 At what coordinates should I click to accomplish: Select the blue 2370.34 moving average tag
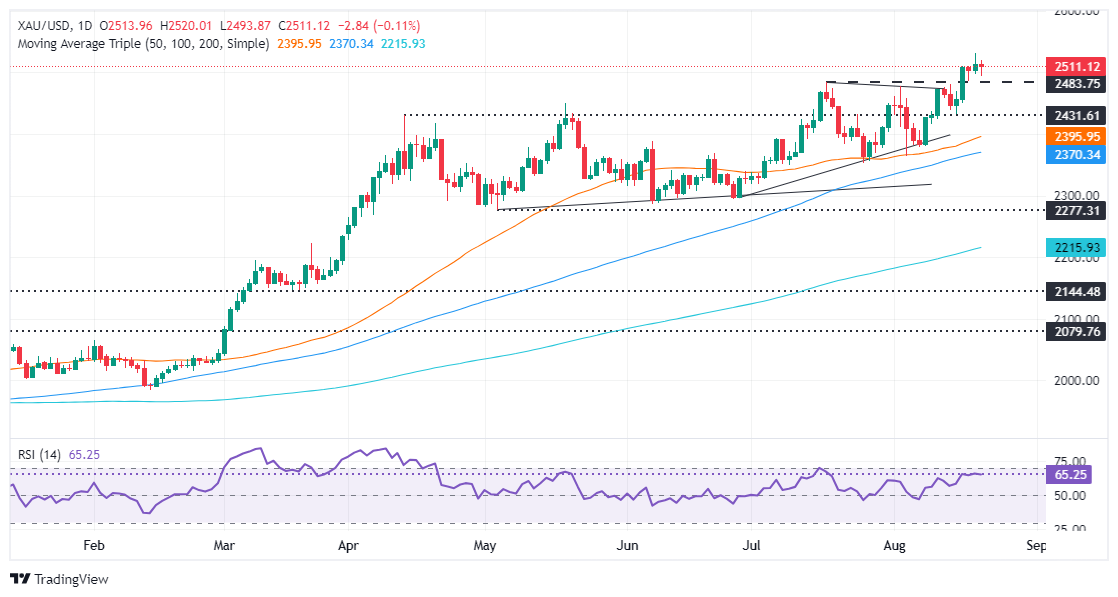(1077, 155)
